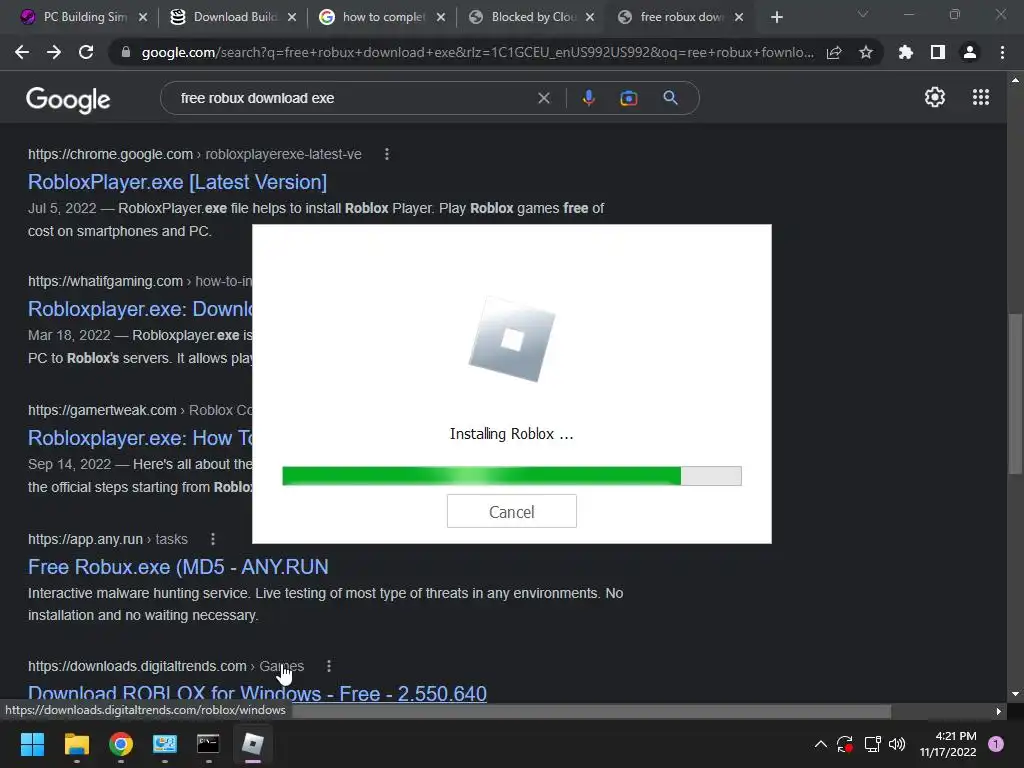Screen dimensions: 1024x768
Task: Close the PC Building Sim tab
Action: (143, 17)
